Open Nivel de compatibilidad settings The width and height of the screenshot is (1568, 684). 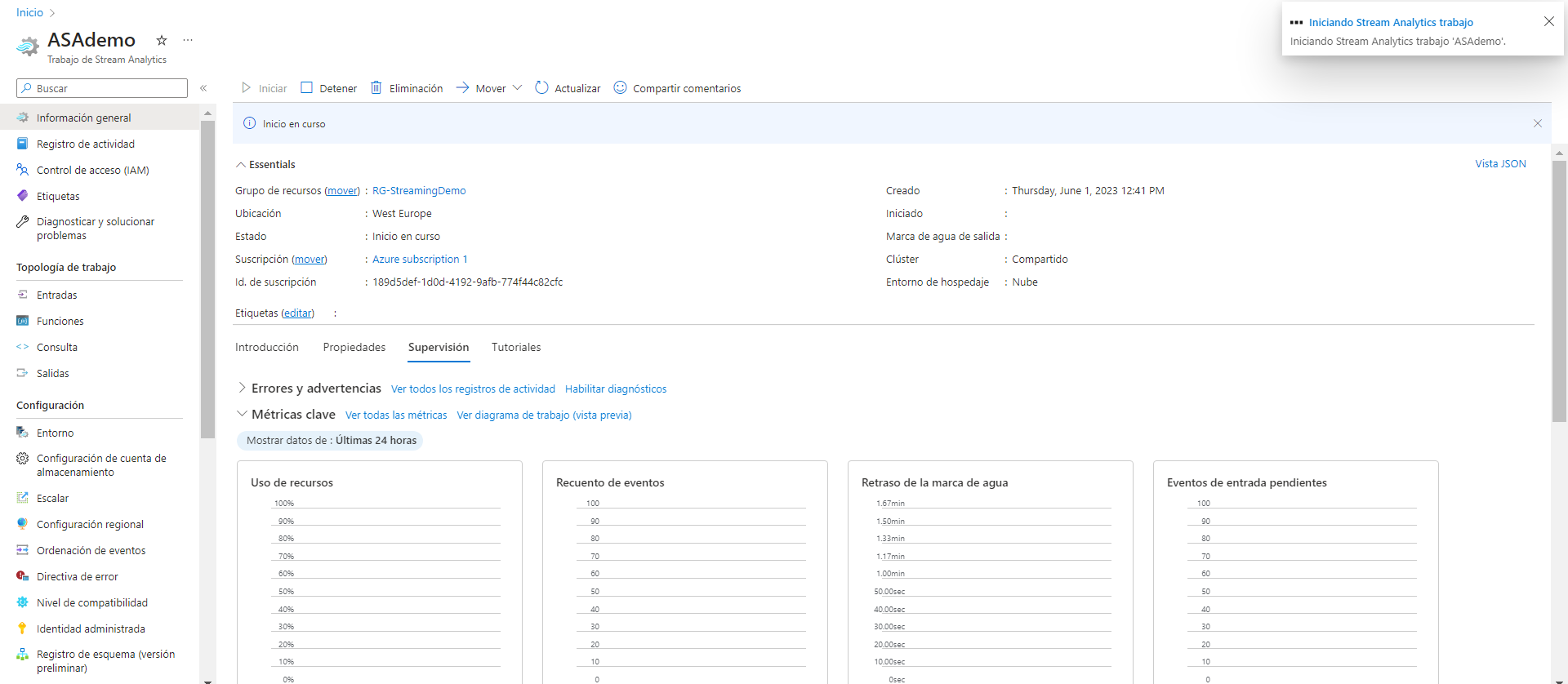[x=91, y=602]
